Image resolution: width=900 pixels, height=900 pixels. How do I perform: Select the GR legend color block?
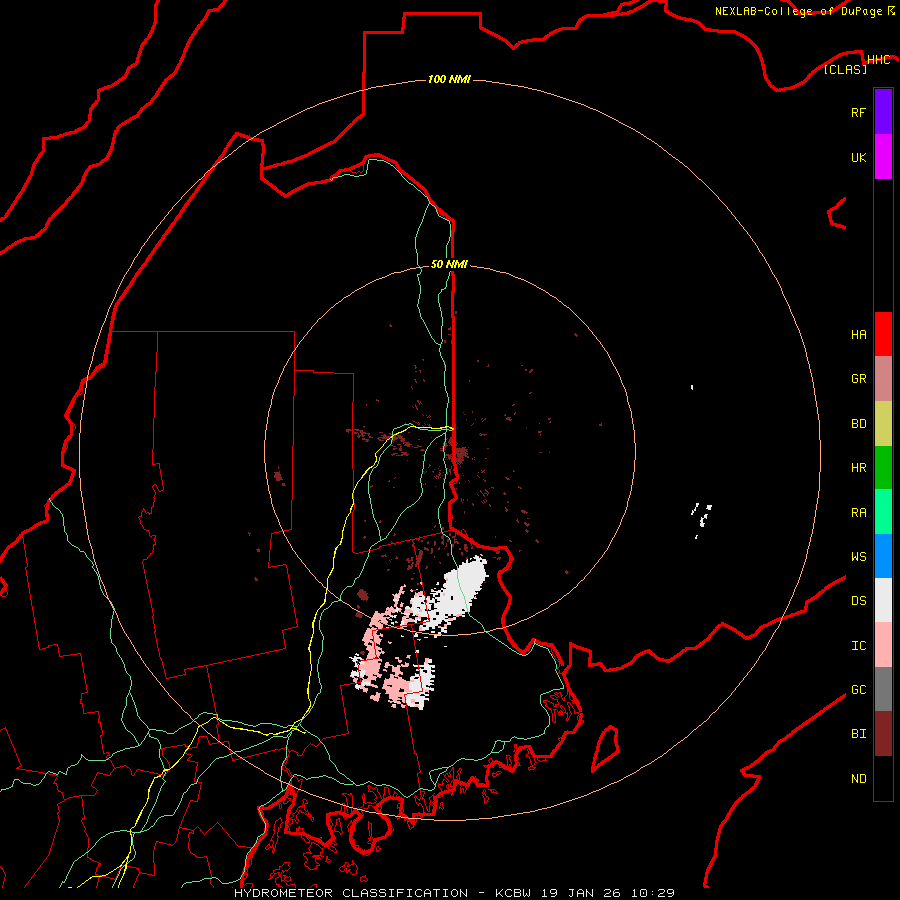point(883,378)
